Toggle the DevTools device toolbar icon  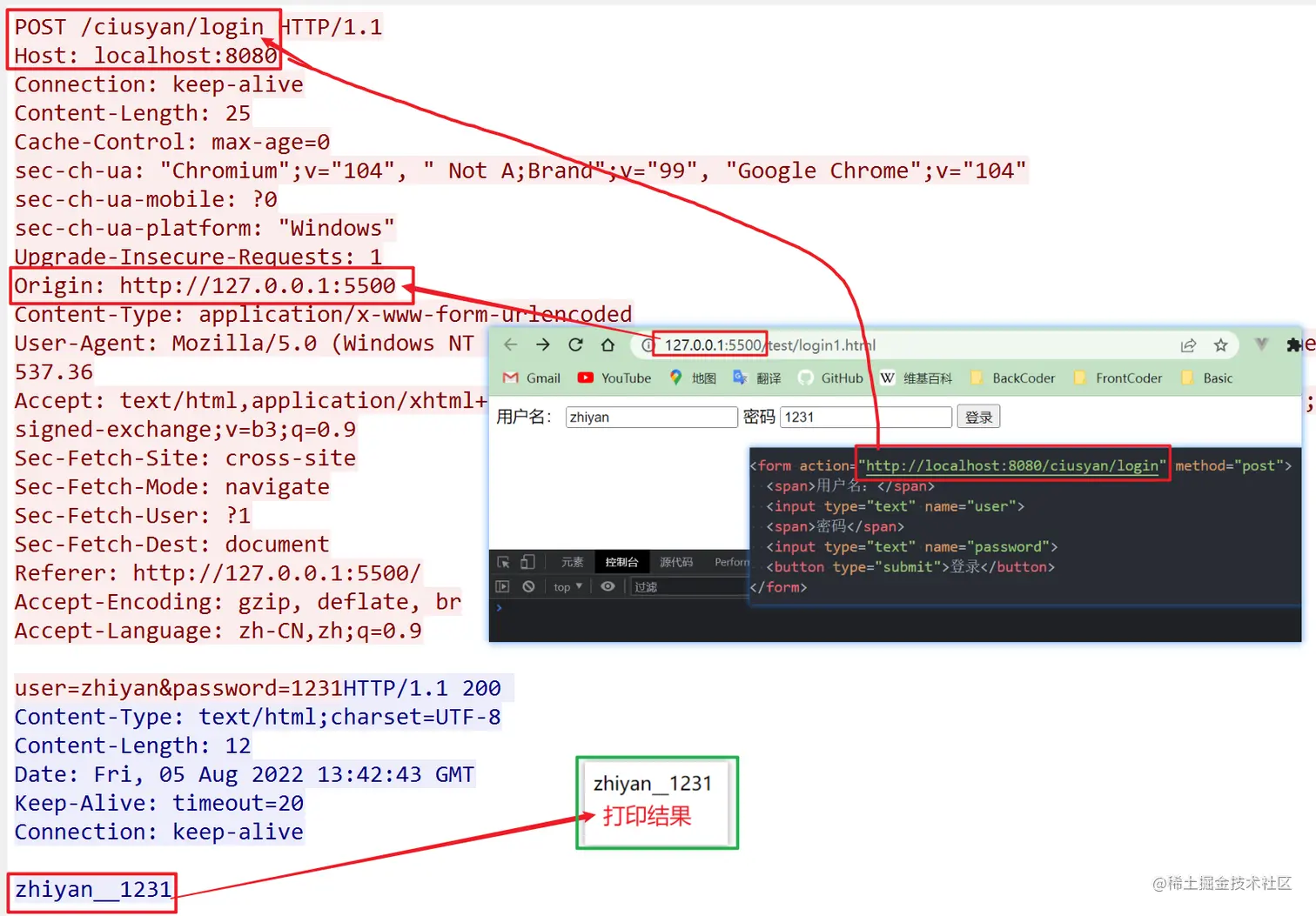527,562
